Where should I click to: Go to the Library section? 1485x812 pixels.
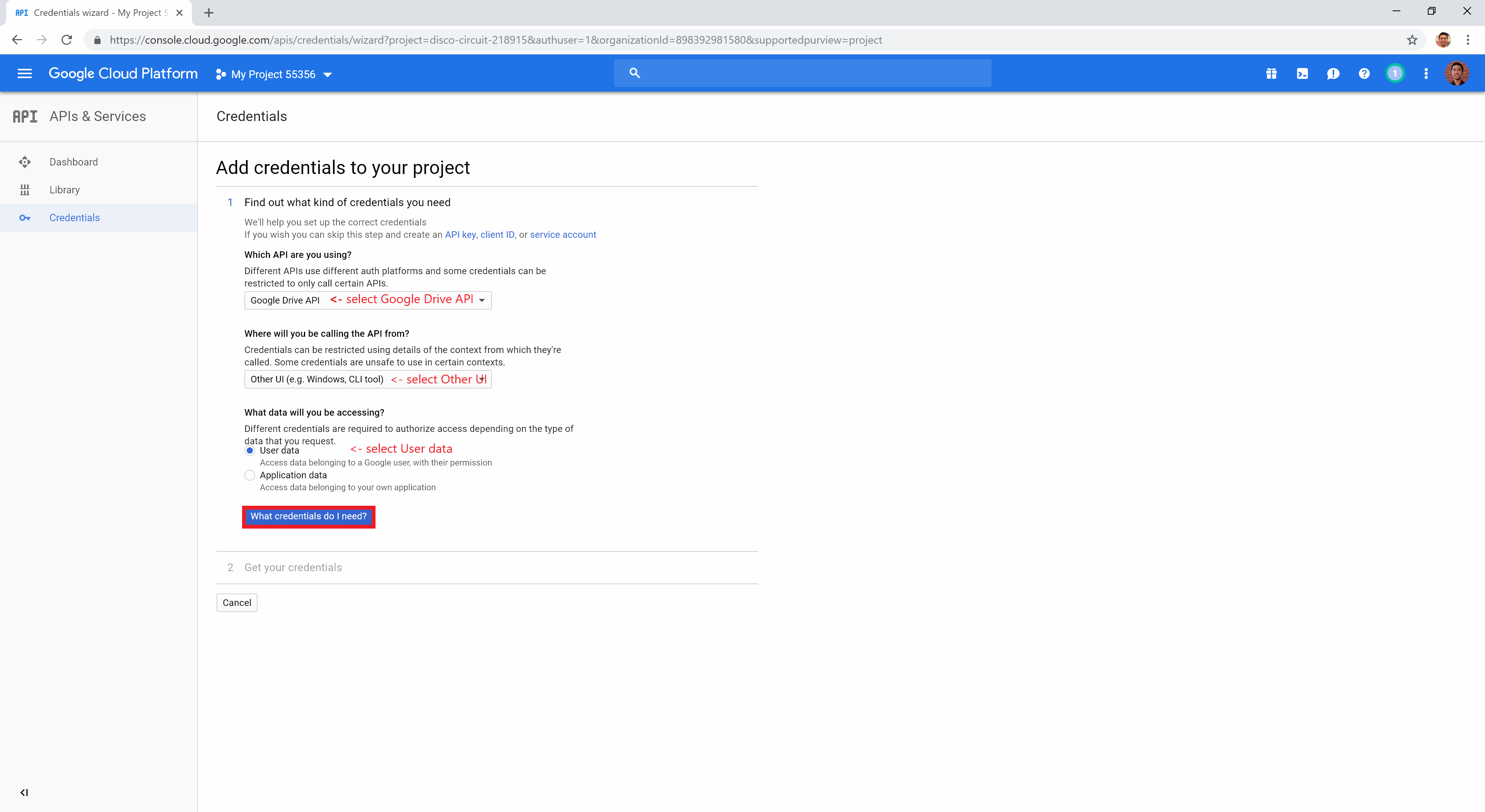point(65,189)
